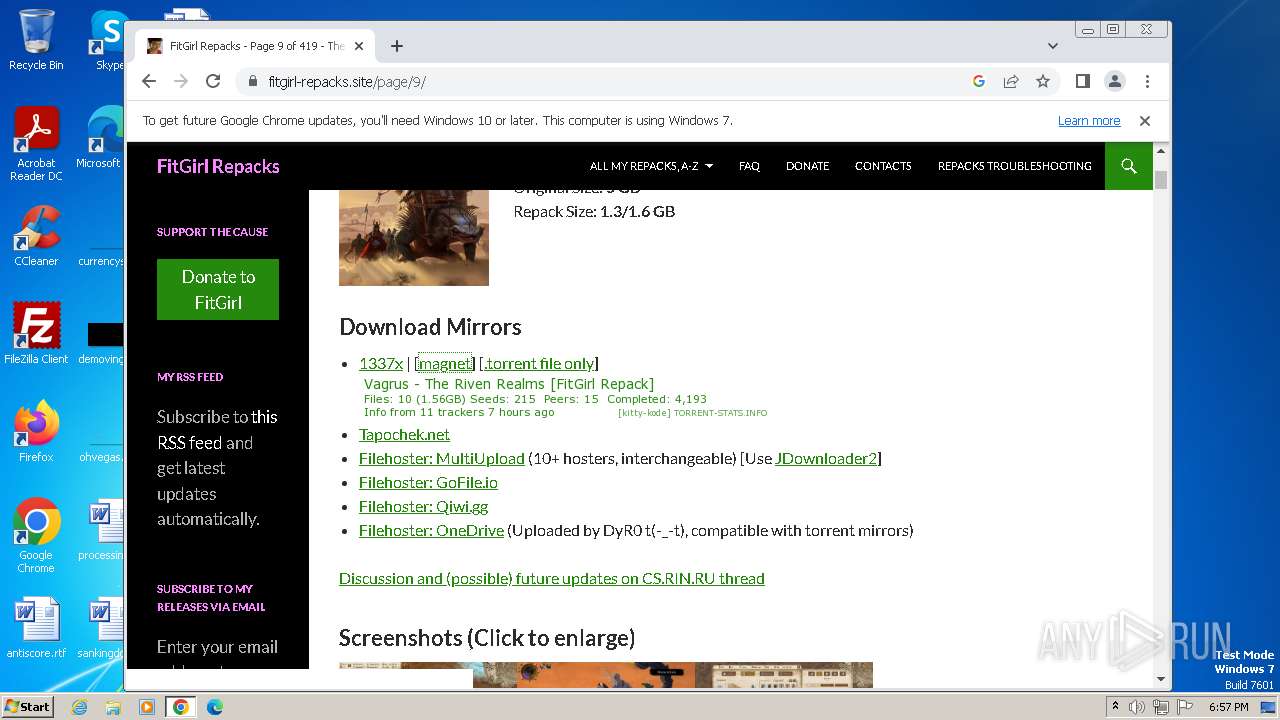Share this page via share icon

[1011, 81]
